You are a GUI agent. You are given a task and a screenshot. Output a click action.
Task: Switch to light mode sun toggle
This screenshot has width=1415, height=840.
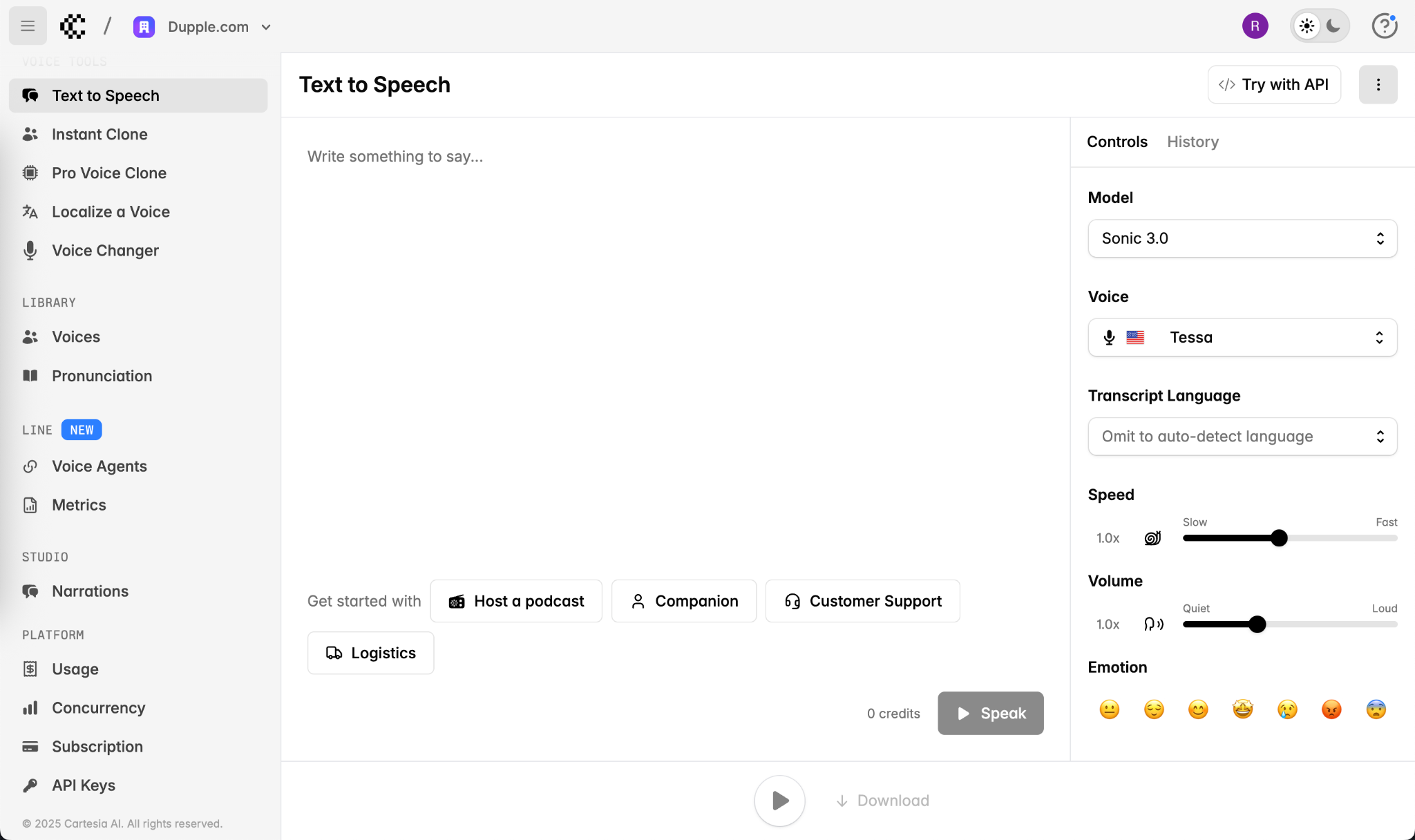(1307, 26)
